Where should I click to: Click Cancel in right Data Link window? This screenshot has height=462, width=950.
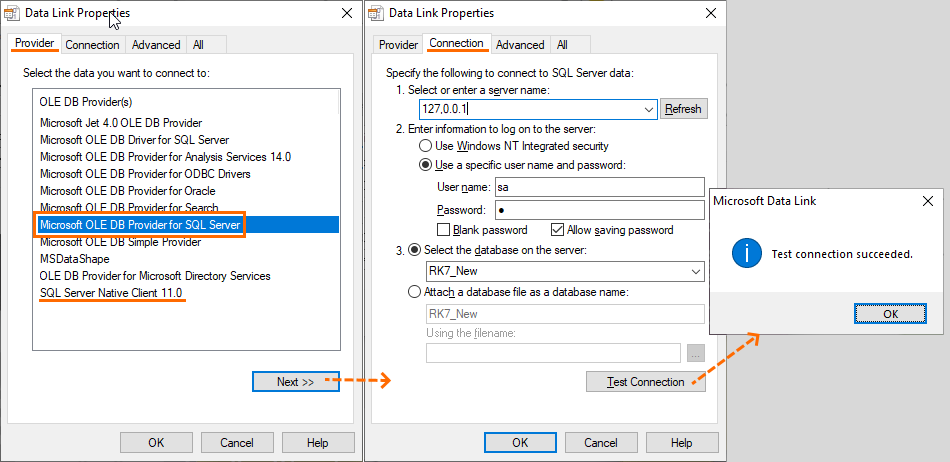coord(601,443)
